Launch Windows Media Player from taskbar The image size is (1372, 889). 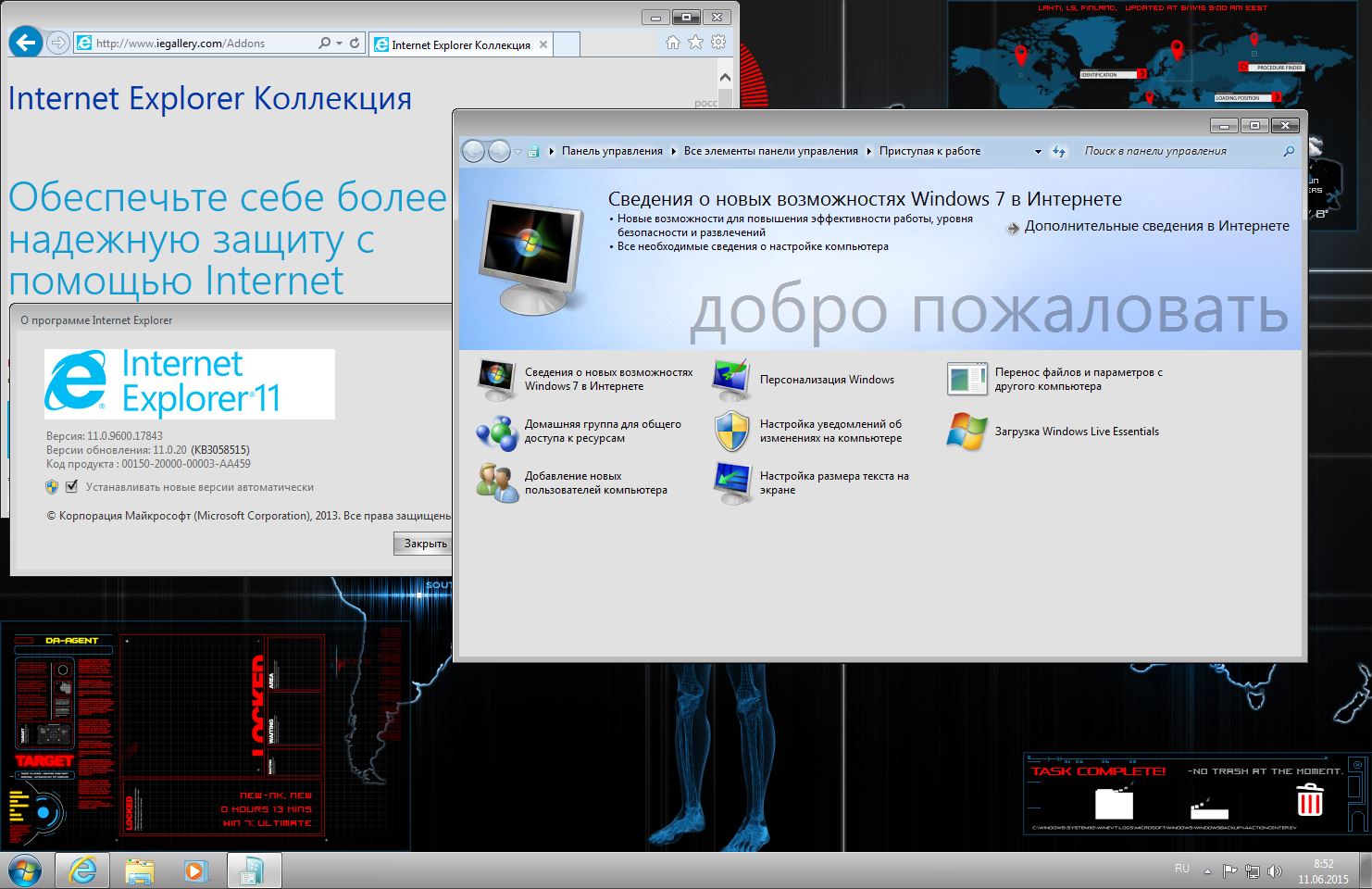click(x=195, y=870)
